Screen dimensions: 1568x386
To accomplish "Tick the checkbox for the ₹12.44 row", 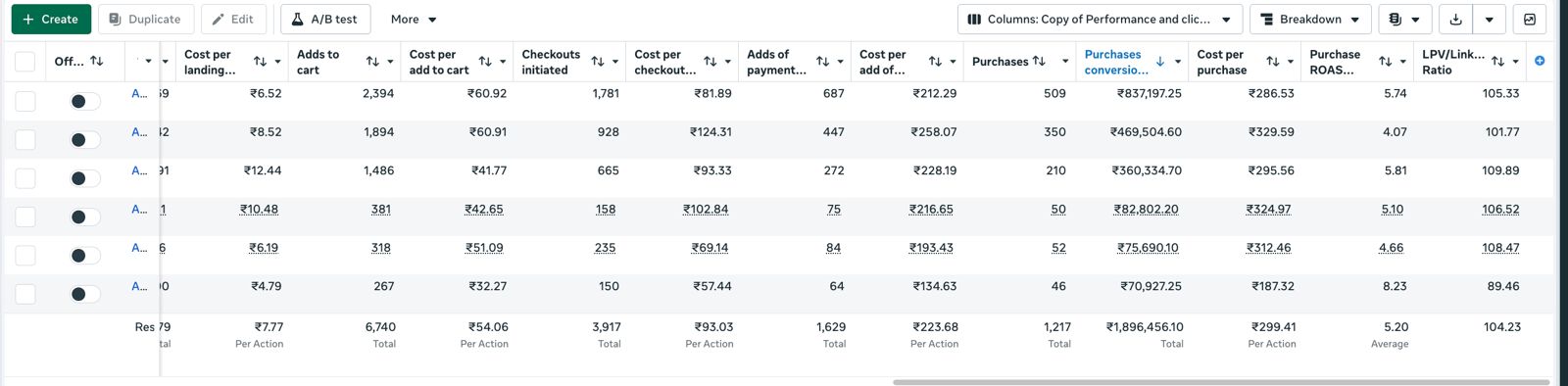I will click(25, 178).
